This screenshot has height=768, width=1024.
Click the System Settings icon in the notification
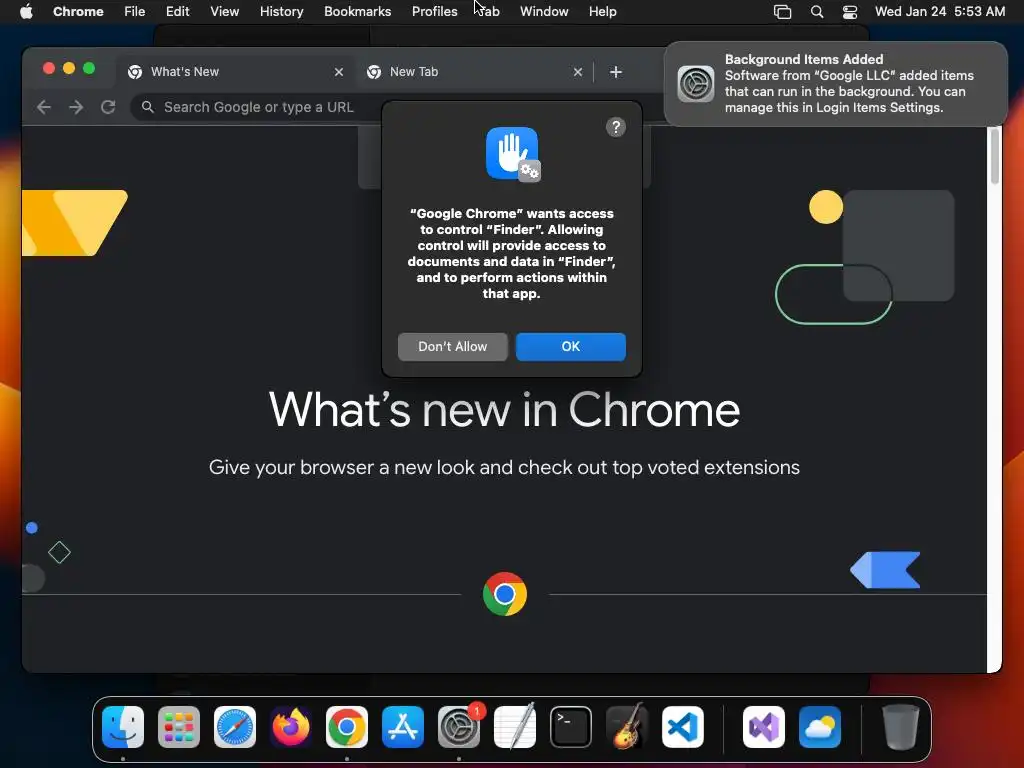point(696,84)
